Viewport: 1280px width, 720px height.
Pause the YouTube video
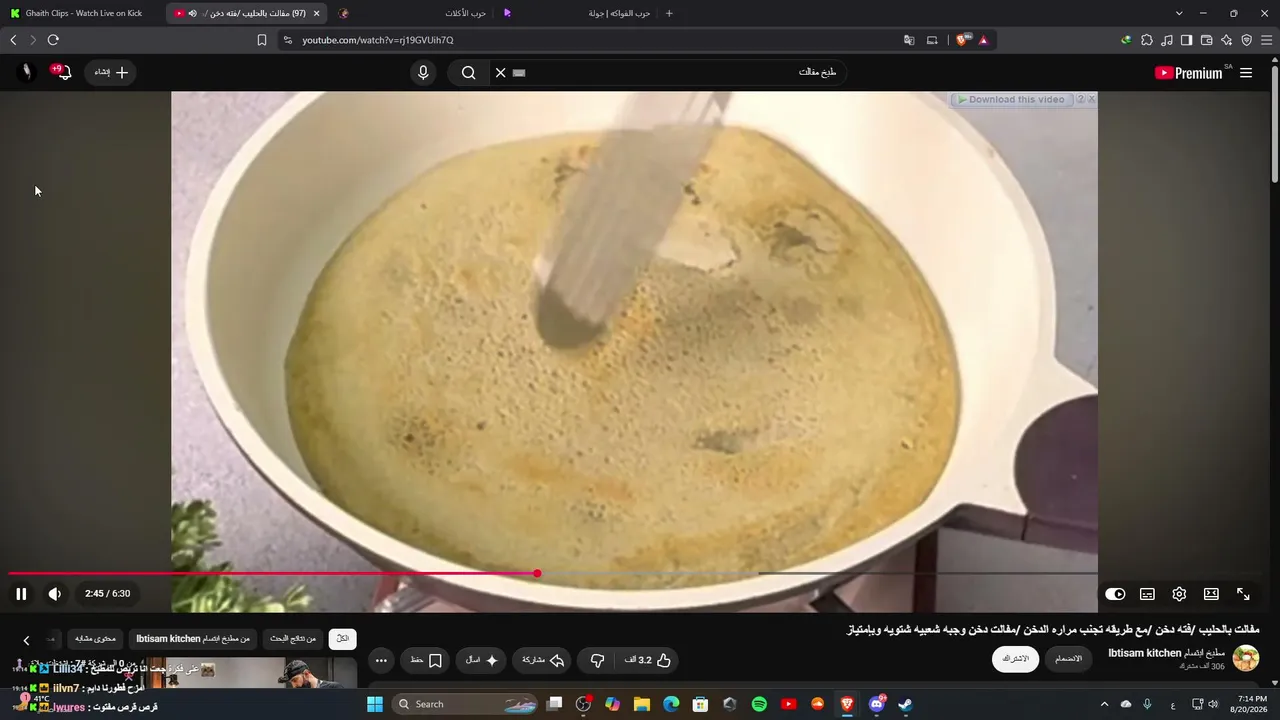(21, 594)
